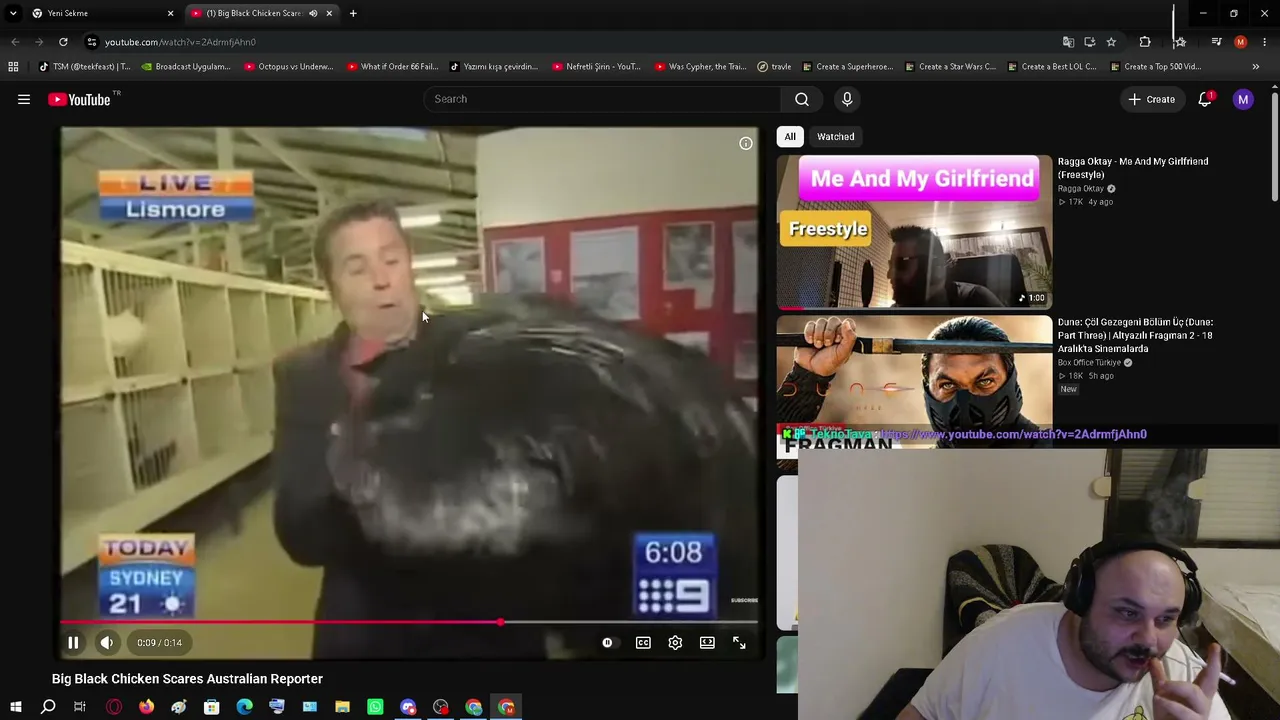Visit the Ragga Oktay channel link
The image size is (1280, 720).
click(1081, 188)
